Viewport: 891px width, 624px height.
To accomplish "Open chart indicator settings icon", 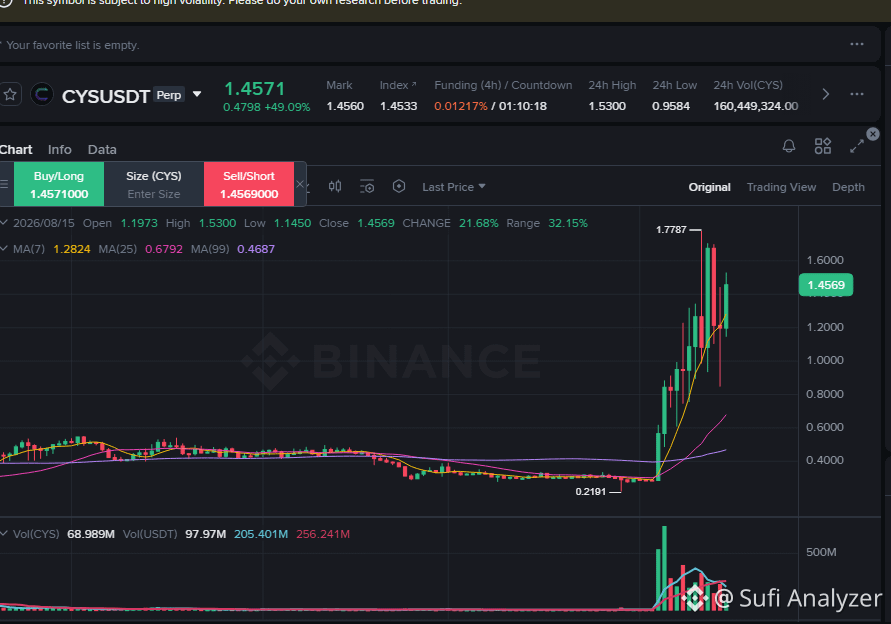I will pyautogui.click(x=367, y=186).
